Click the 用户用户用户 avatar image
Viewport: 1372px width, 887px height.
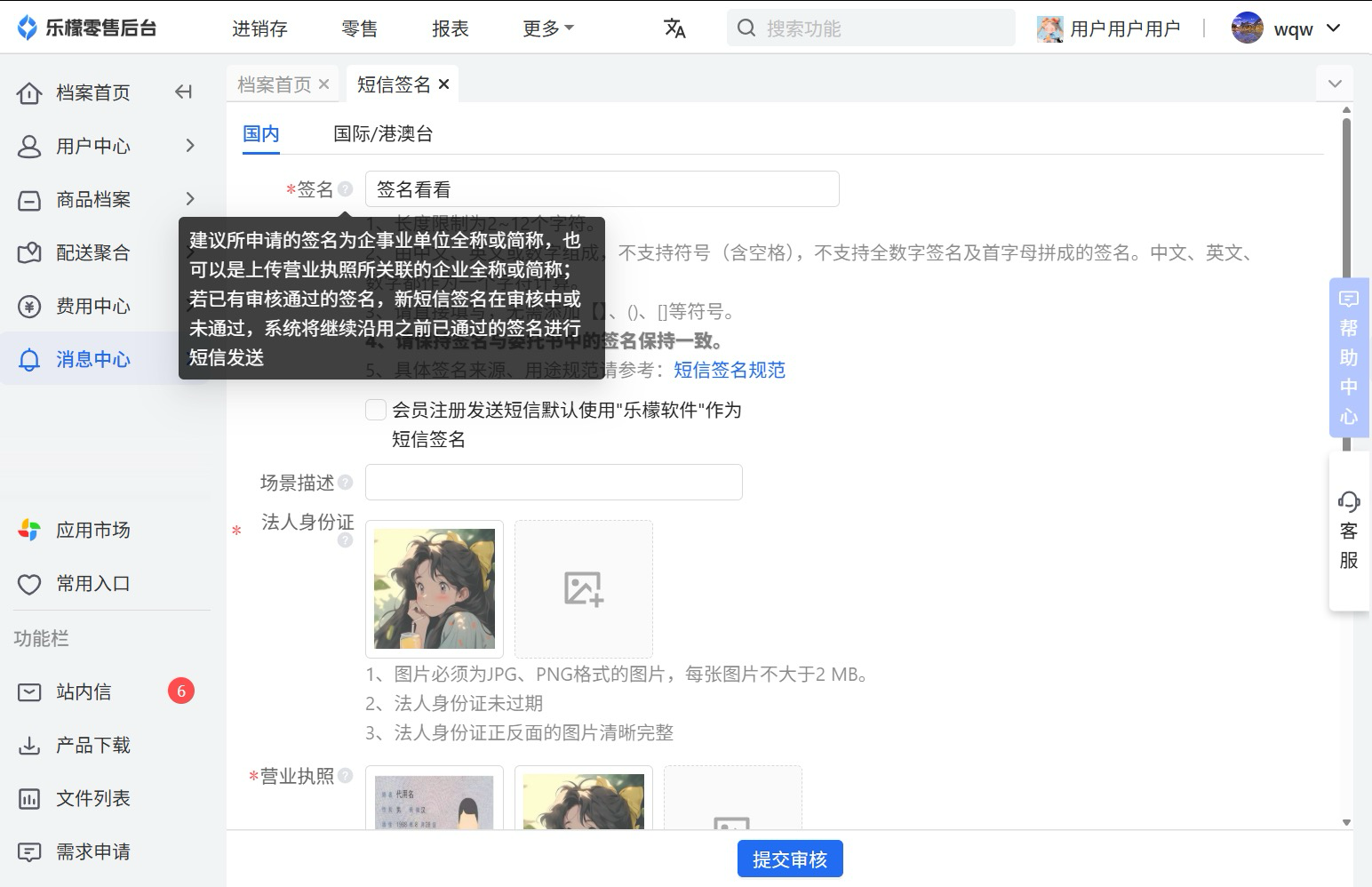pyautogui.click(x=1050, y=28)
